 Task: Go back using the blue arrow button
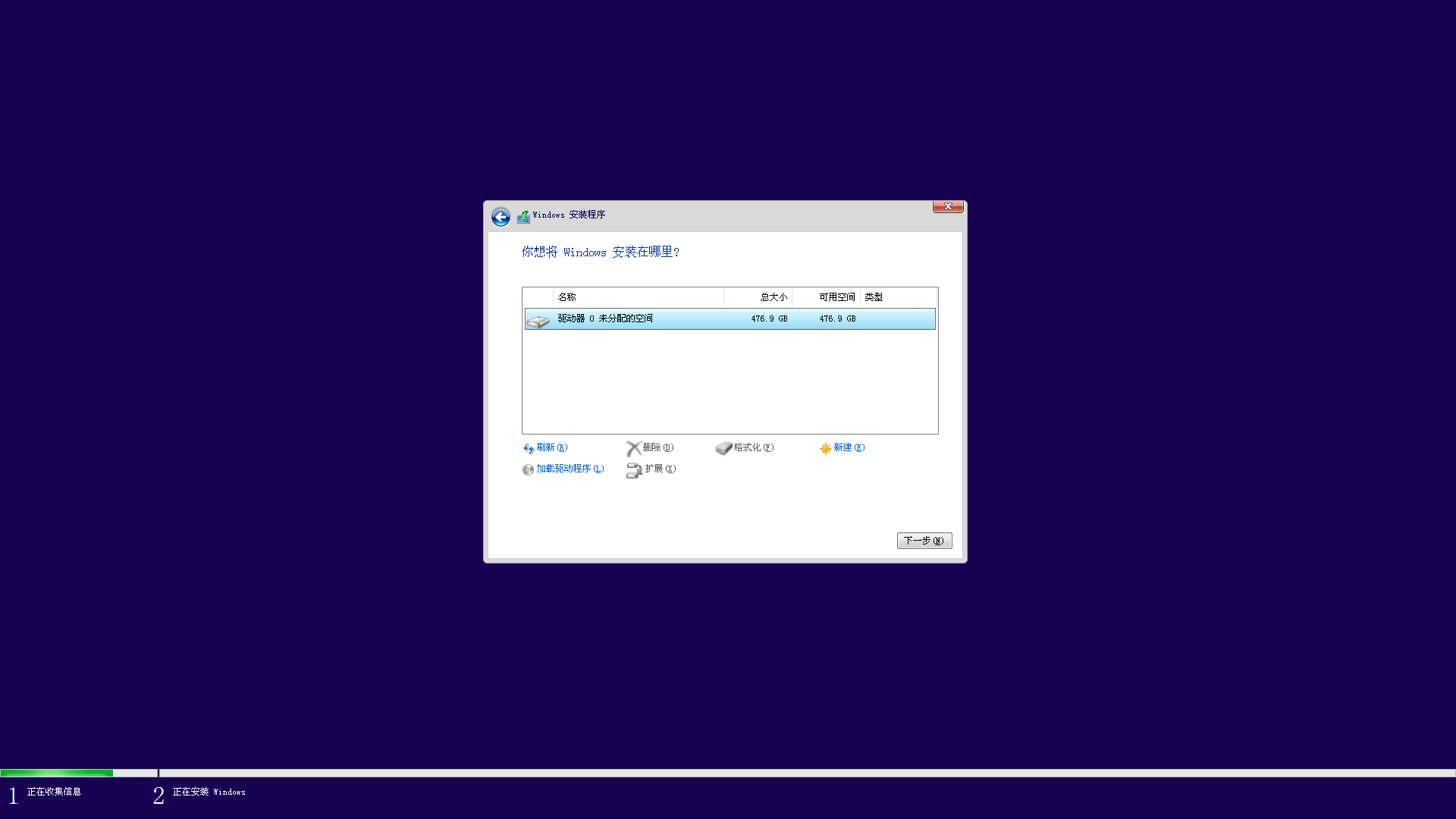pos(500,217)
